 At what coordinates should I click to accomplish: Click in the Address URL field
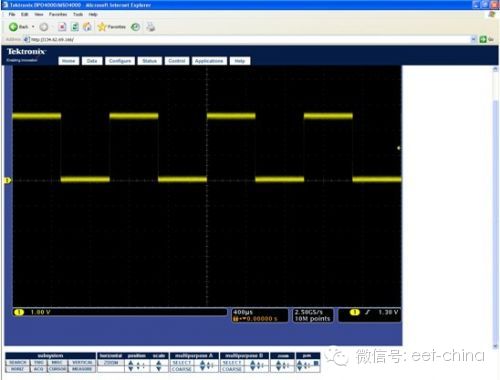[x=250, y=39]
